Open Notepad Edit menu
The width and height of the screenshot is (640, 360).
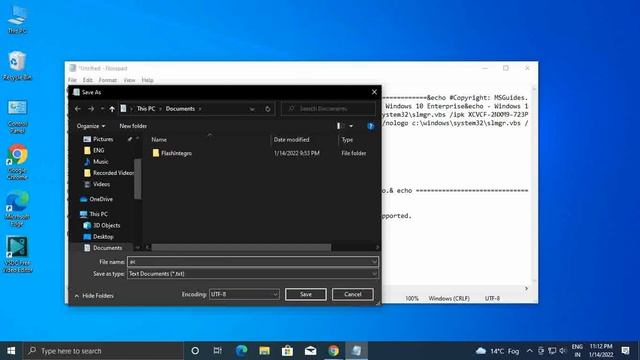[x=87, y=80]
